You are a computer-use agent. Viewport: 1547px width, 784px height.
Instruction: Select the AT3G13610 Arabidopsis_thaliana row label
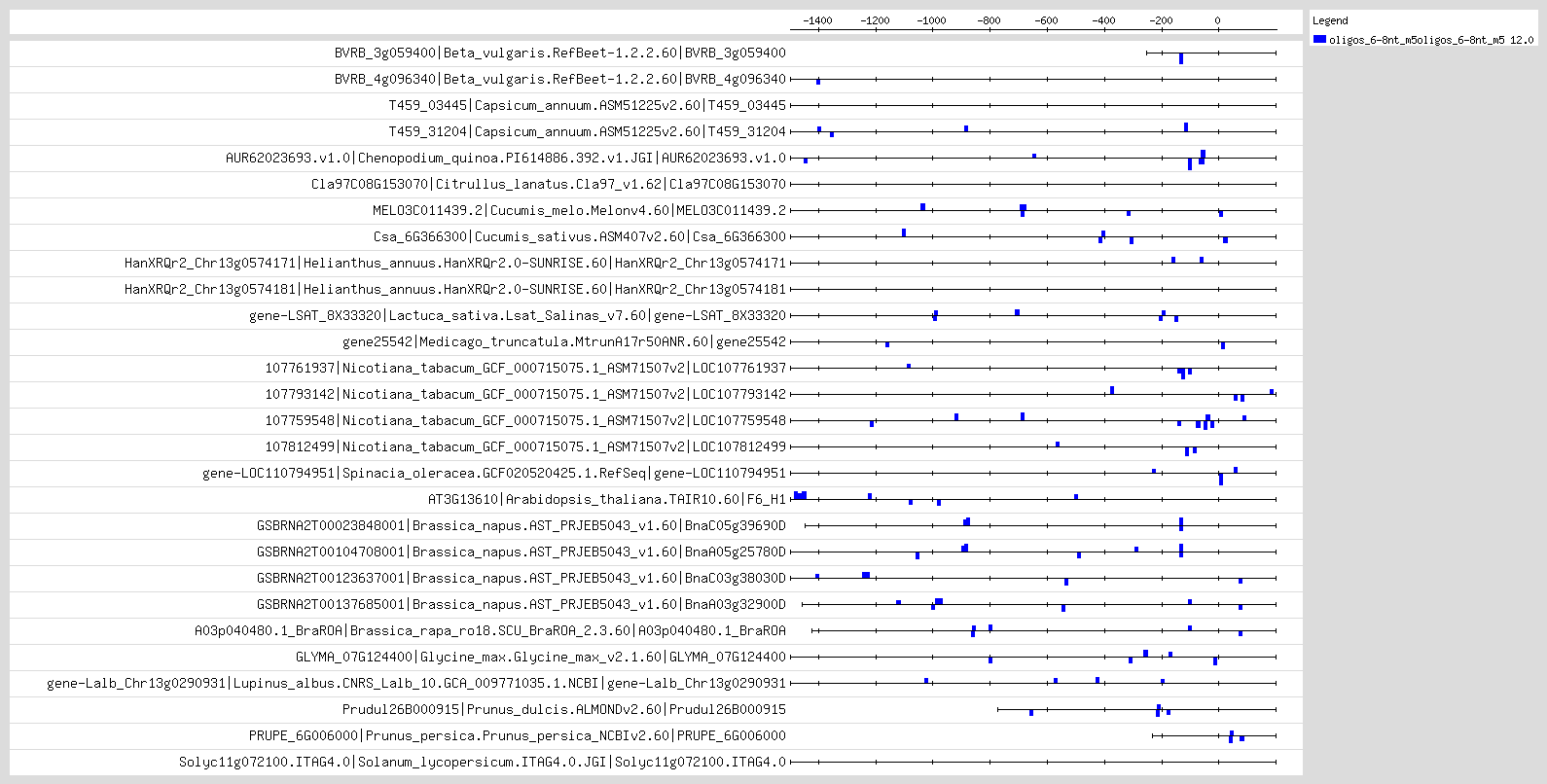607,499
